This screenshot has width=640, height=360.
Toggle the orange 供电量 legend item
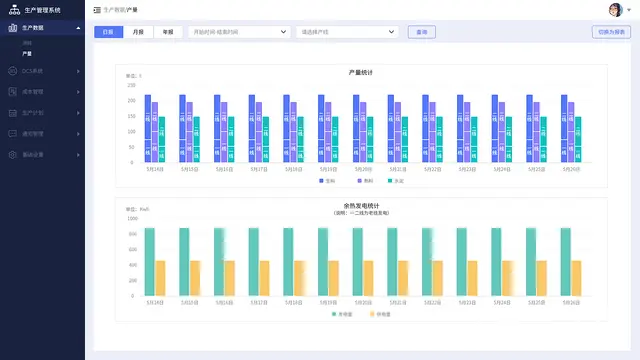[380, 314]
